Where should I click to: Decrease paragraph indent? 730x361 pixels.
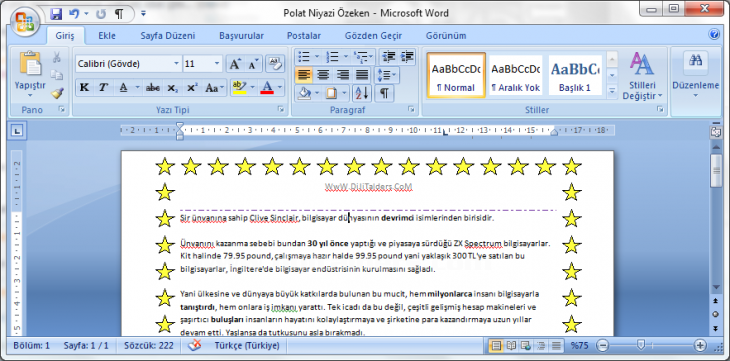coord(388,57)
